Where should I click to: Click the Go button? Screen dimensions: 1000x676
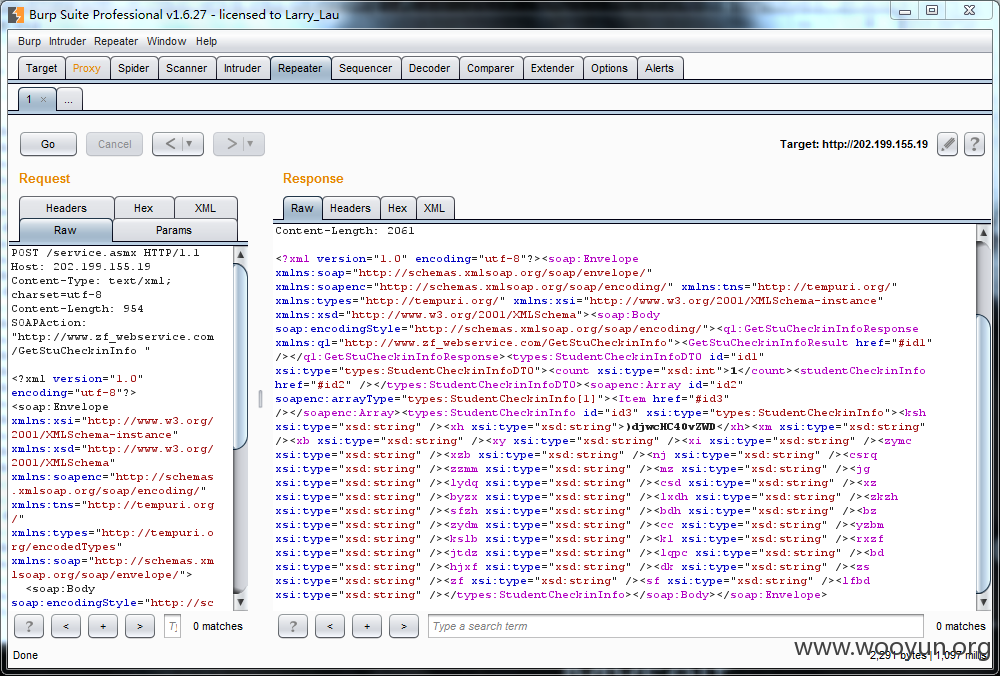coord(48,144)
